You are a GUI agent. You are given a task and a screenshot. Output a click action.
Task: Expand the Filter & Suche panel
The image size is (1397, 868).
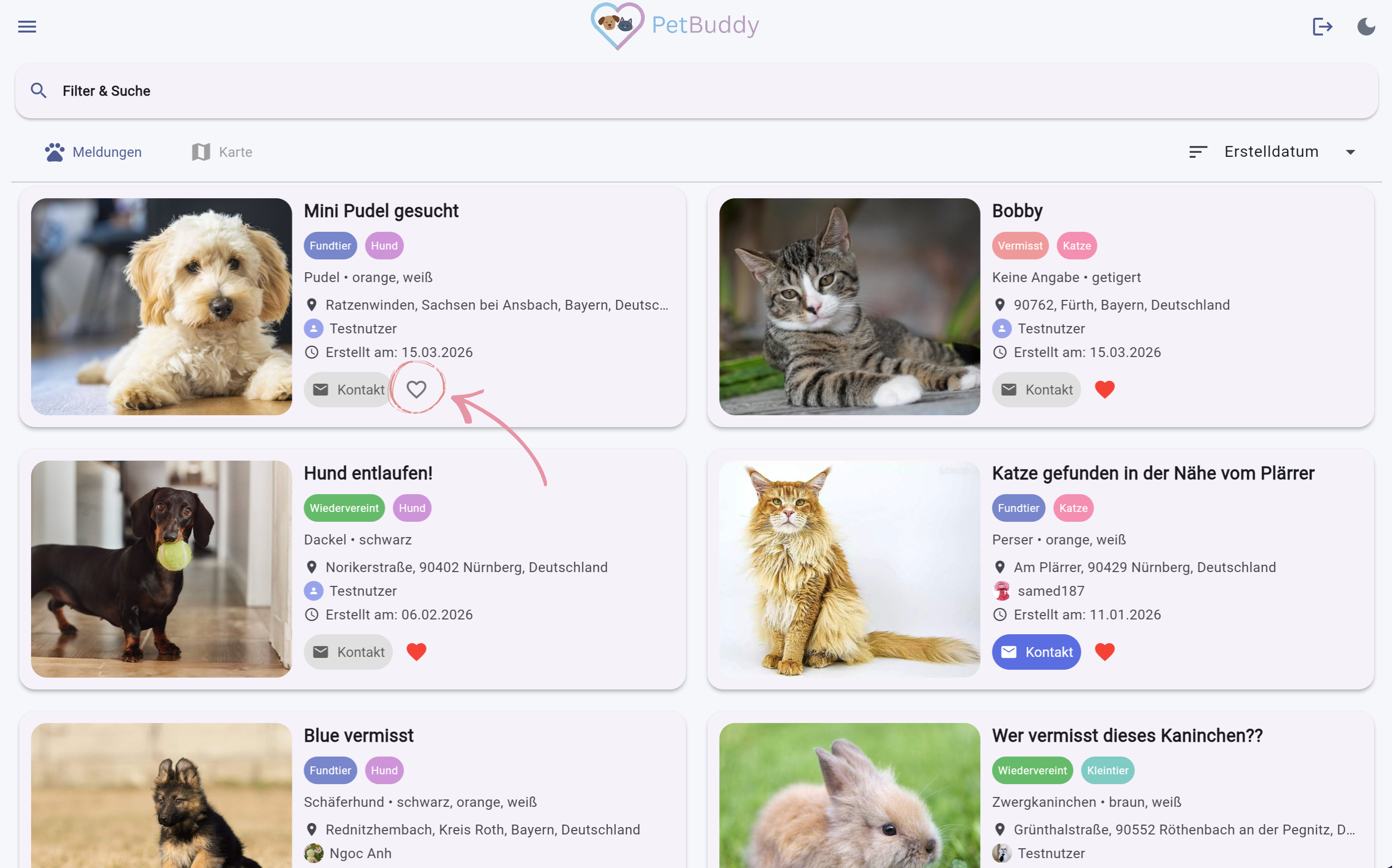point(696,91)
